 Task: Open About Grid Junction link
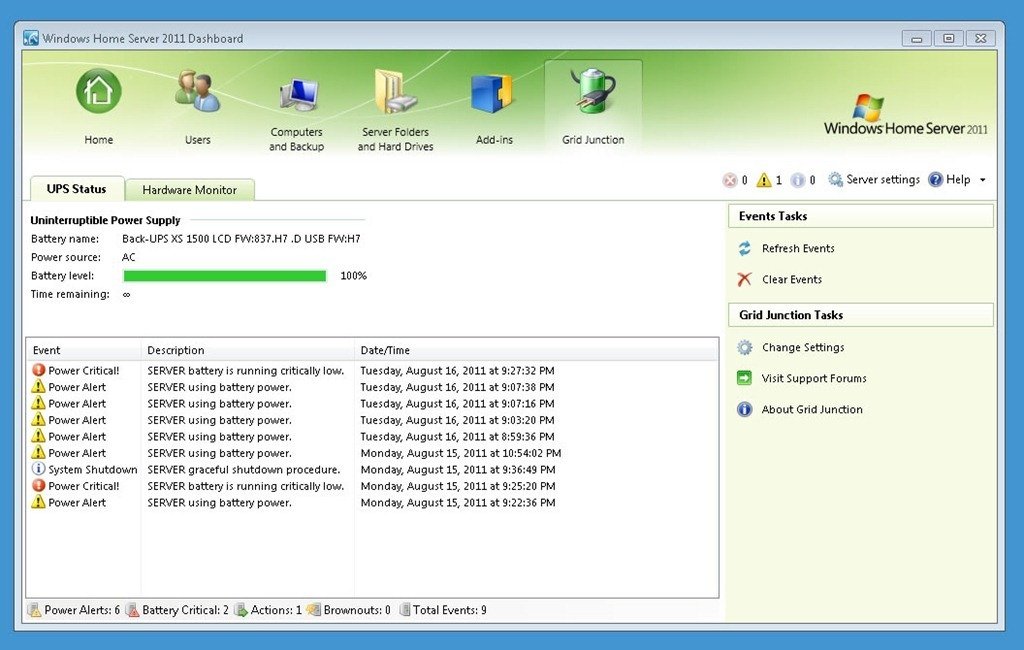click(812, 410)
